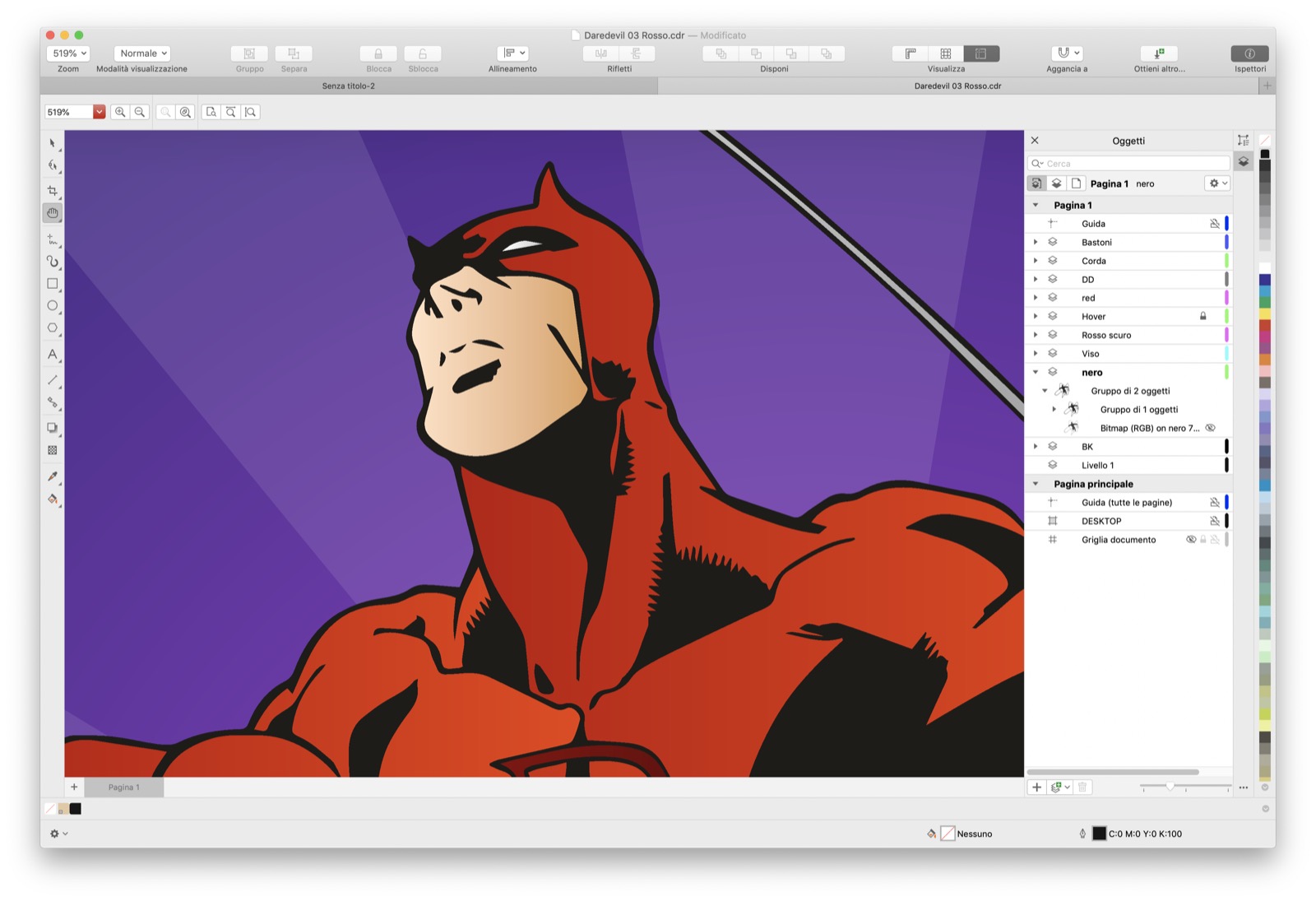Select the Transparency checkerboard tool
The height and width of the screenshot is (901, 1316).
53,450
